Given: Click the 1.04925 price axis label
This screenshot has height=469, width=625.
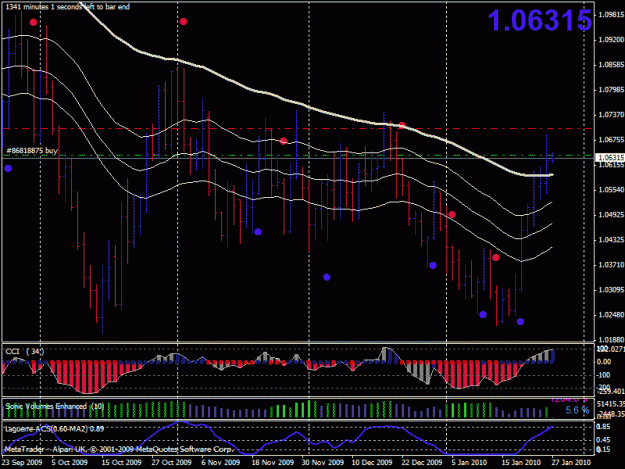Looking at the screenshot, I should 611,215.
